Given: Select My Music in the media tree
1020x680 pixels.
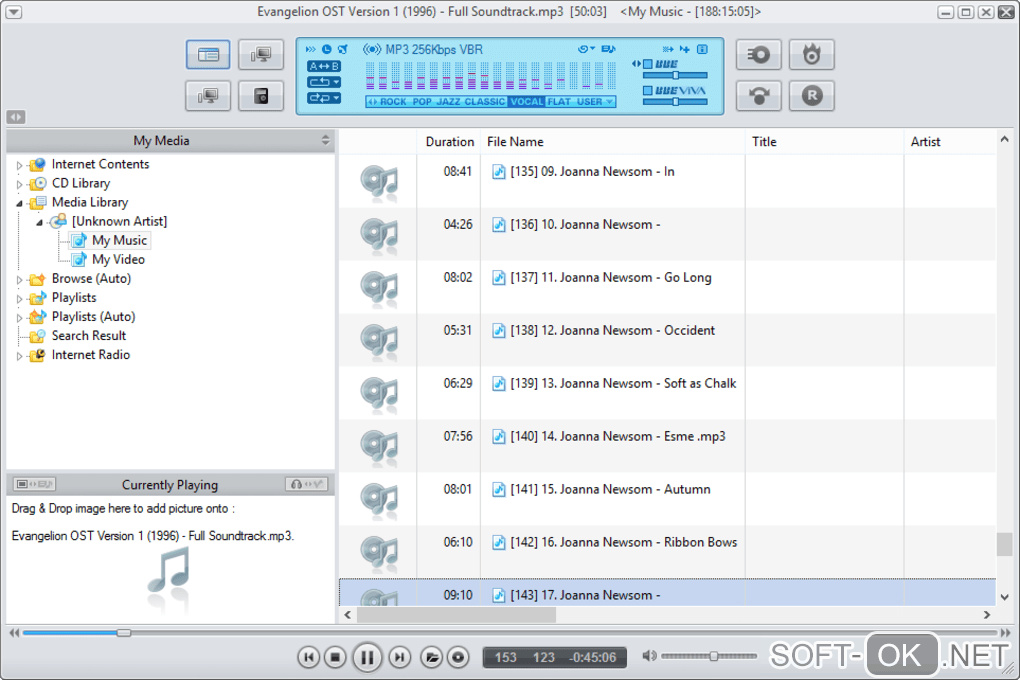Looking at the screenshot, I should coord(119,240).
